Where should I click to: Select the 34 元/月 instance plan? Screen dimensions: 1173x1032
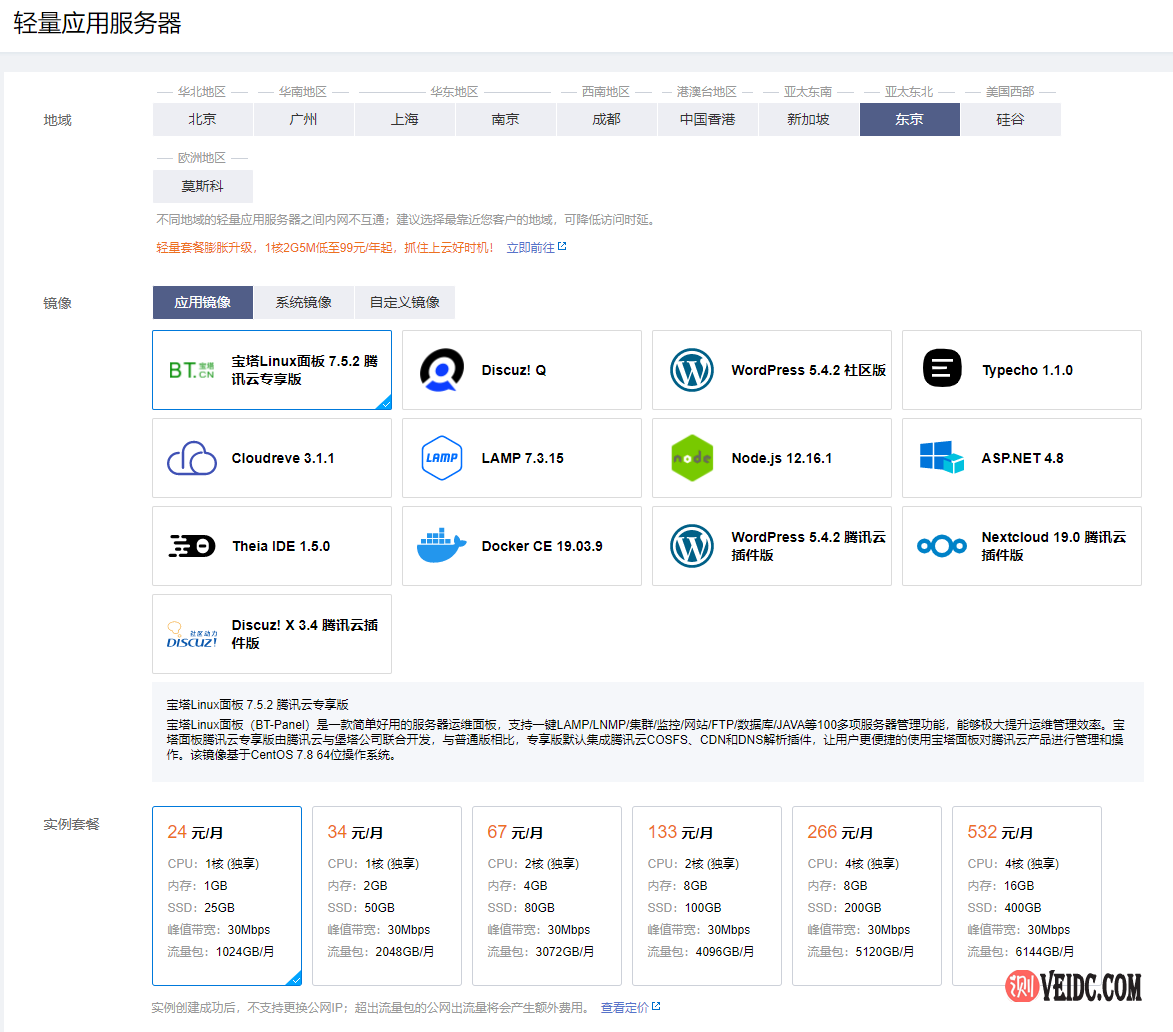(x=387, y=896)
